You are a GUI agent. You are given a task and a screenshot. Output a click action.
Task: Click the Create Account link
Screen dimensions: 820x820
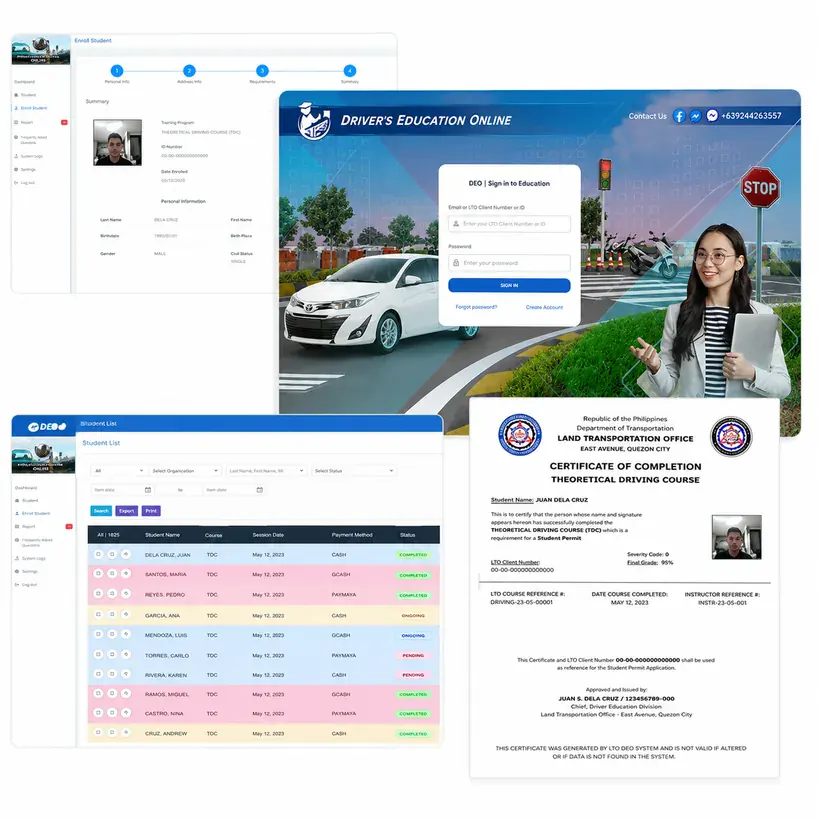[544, 308]
